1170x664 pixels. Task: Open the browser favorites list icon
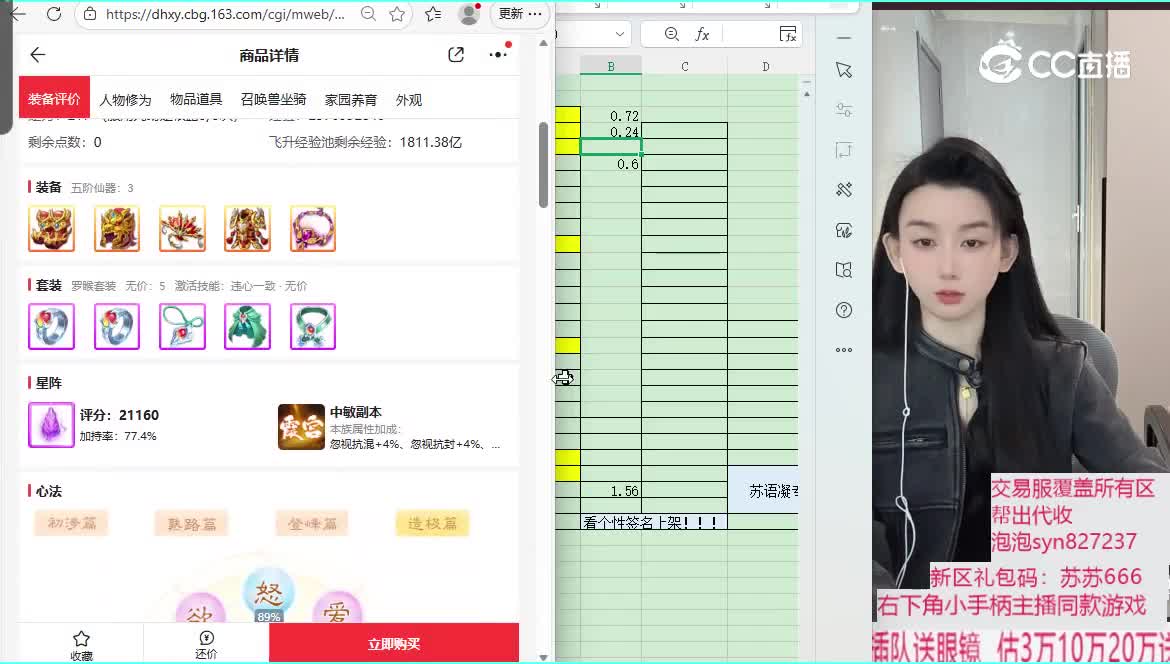[x=433, y=13]
